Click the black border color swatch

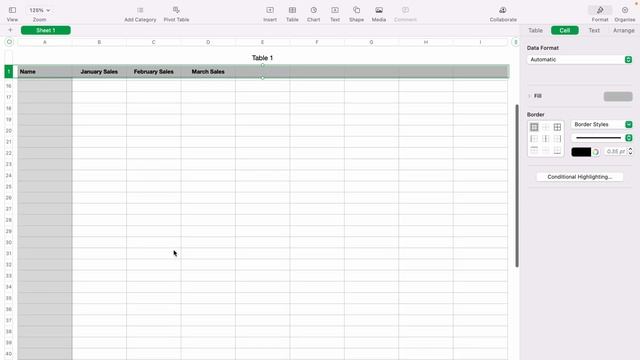point(581,152)
